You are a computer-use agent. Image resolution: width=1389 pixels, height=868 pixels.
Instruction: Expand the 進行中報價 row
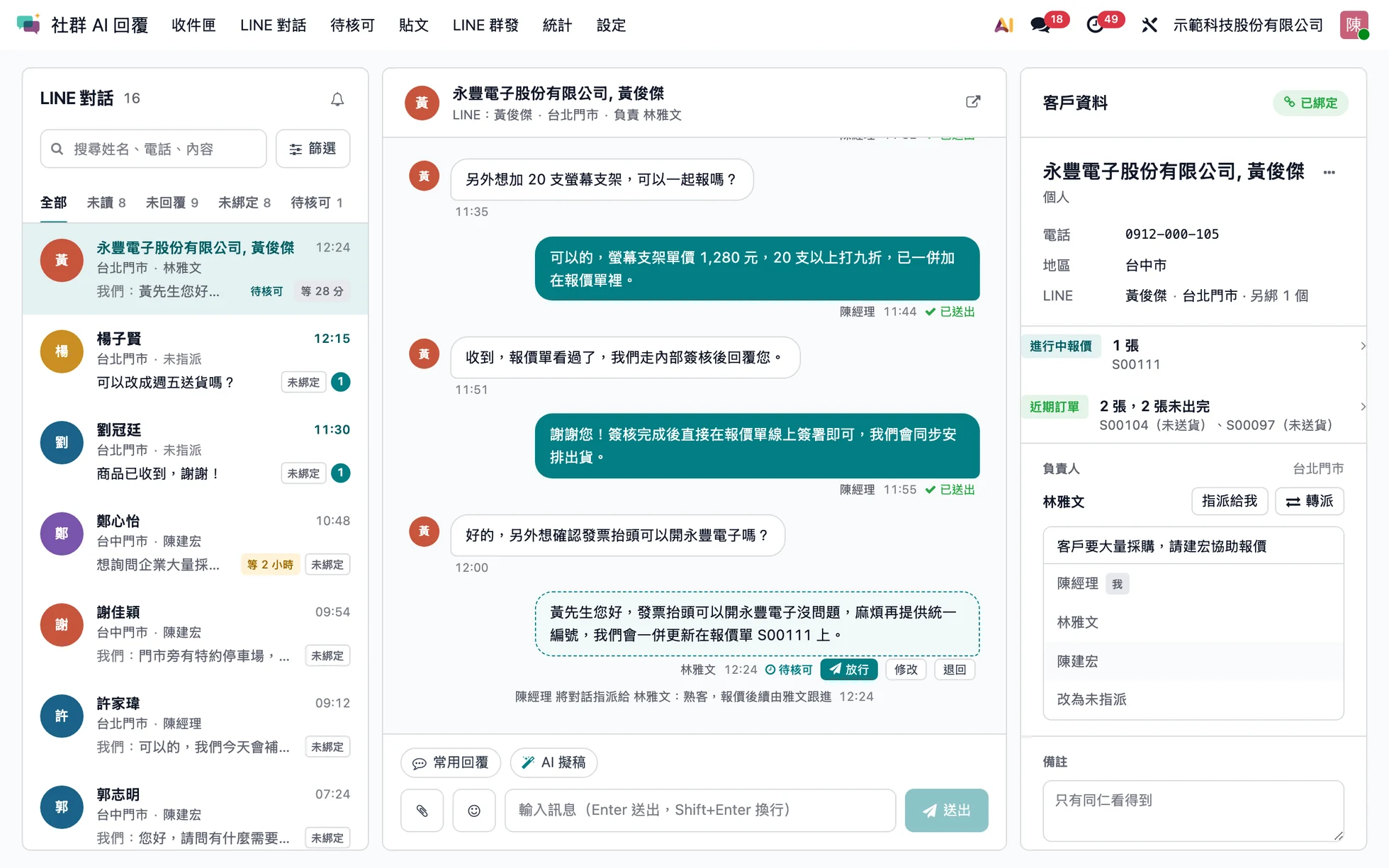pyautogui.click(x=1193, y=354)
